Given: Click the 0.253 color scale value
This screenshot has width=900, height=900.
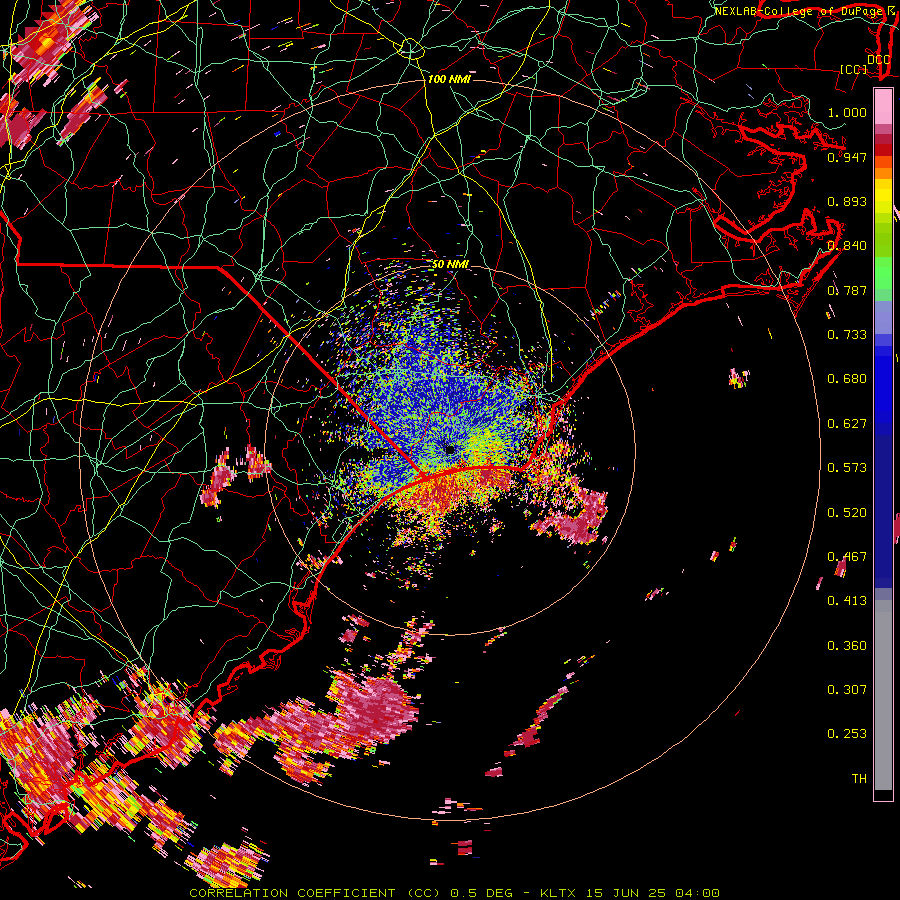Looking at the screenshot, I should [847, 734].
